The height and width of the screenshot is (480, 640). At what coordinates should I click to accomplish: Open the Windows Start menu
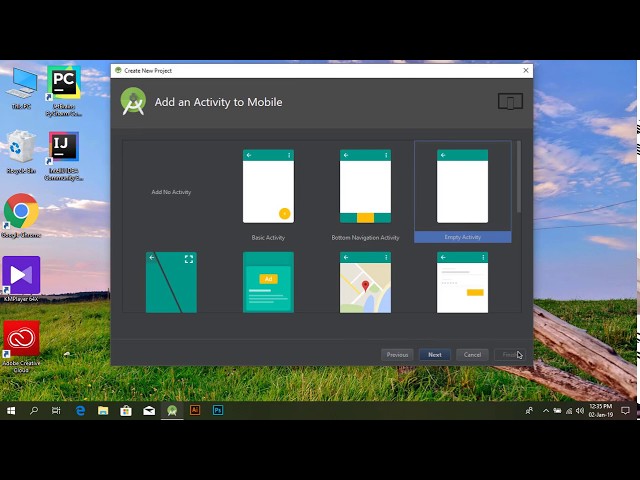coord(11,411)
